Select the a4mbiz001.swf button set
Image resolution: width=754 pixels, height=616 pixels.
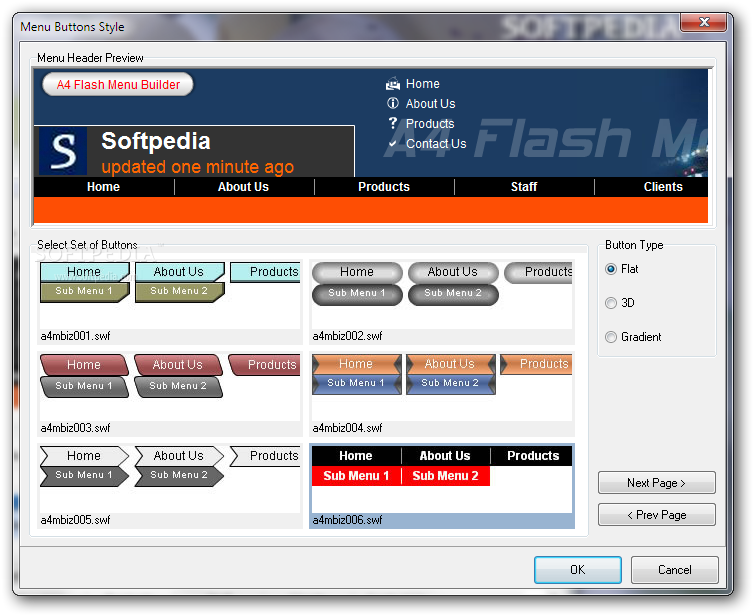(x=170, y=302)
